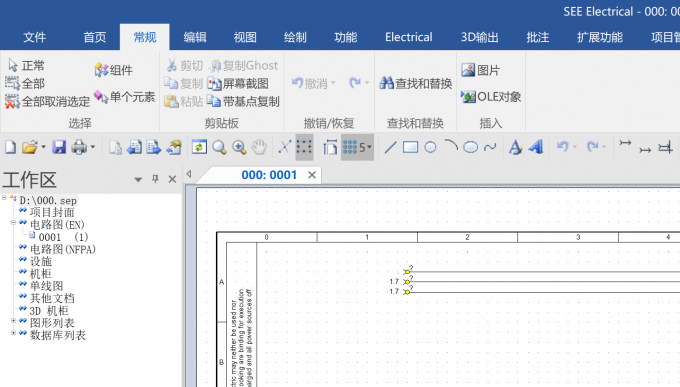Click the page layout icon beside grid
The height and width of the screenshot is (387, 680).
[330, 148]
